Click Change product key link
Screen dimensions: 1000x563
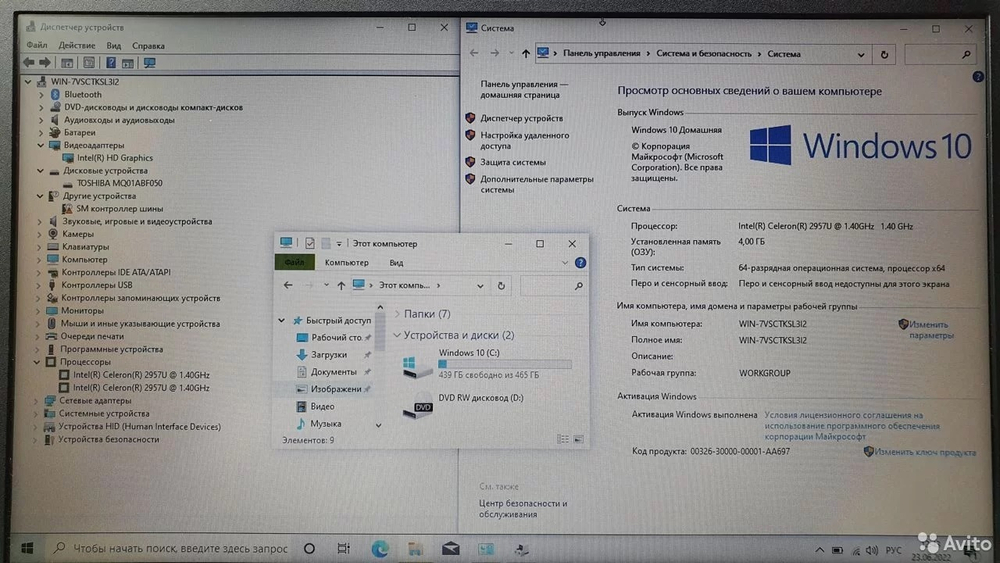[925, 452]
